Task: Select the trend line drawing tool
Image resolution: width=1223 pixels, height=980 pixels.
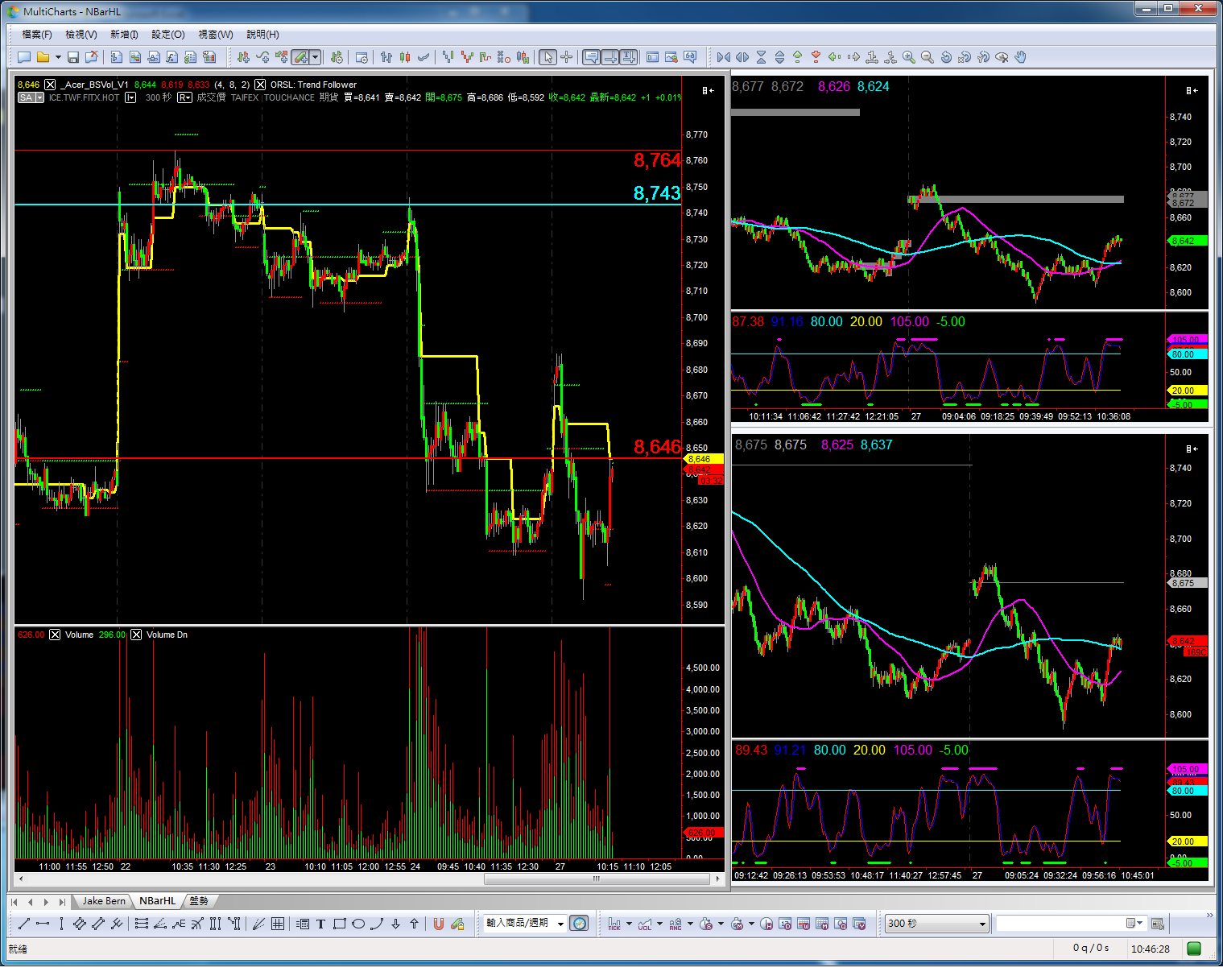Action: coord(23,924)
